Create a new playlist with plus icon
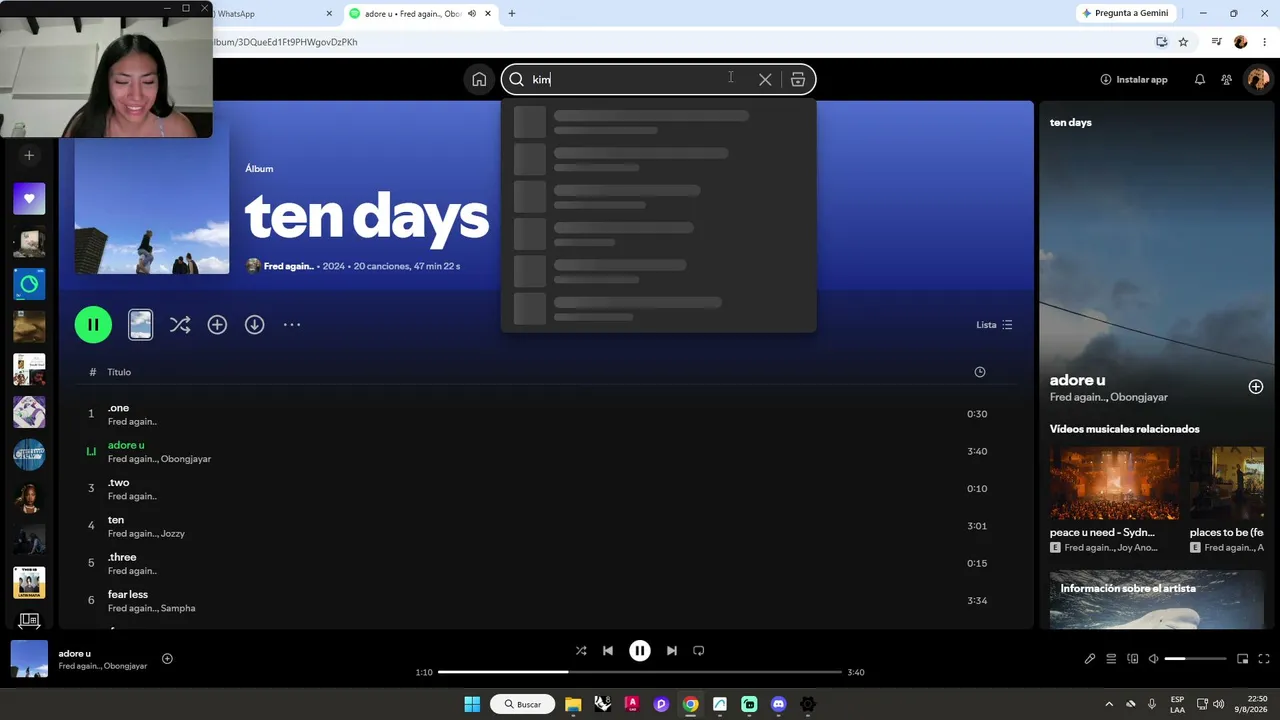The height and width of the screenshot is (720, 1280). [x=29, y=155]
